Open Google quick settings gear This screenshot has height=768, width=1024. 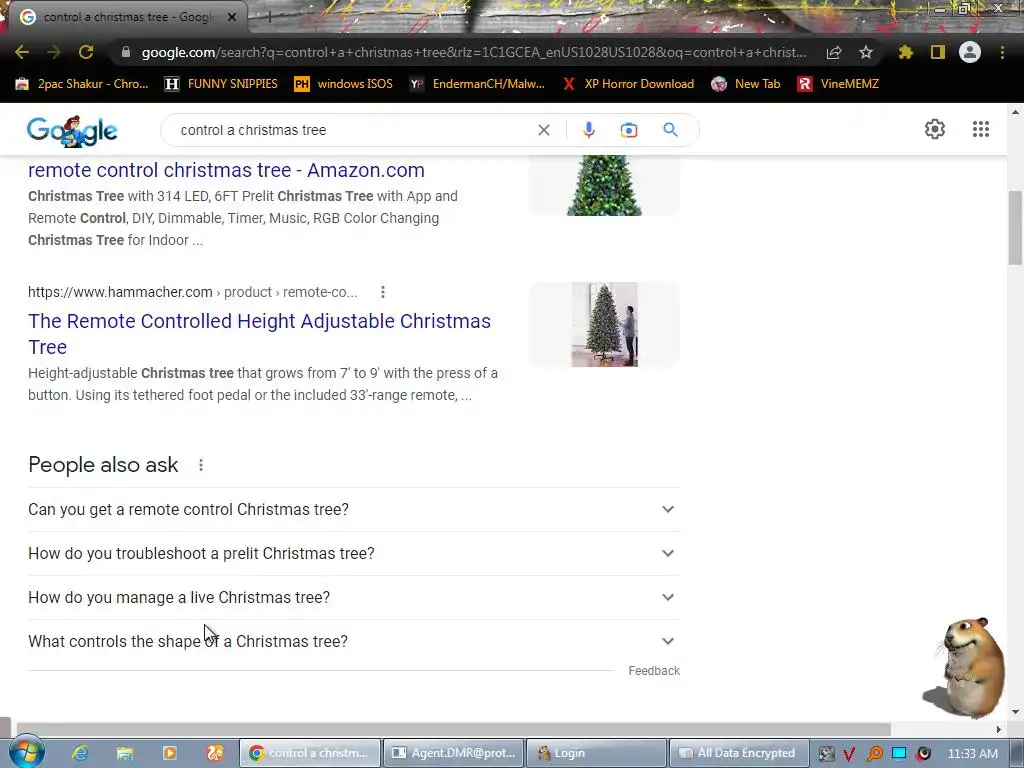(x=935, y=129)
